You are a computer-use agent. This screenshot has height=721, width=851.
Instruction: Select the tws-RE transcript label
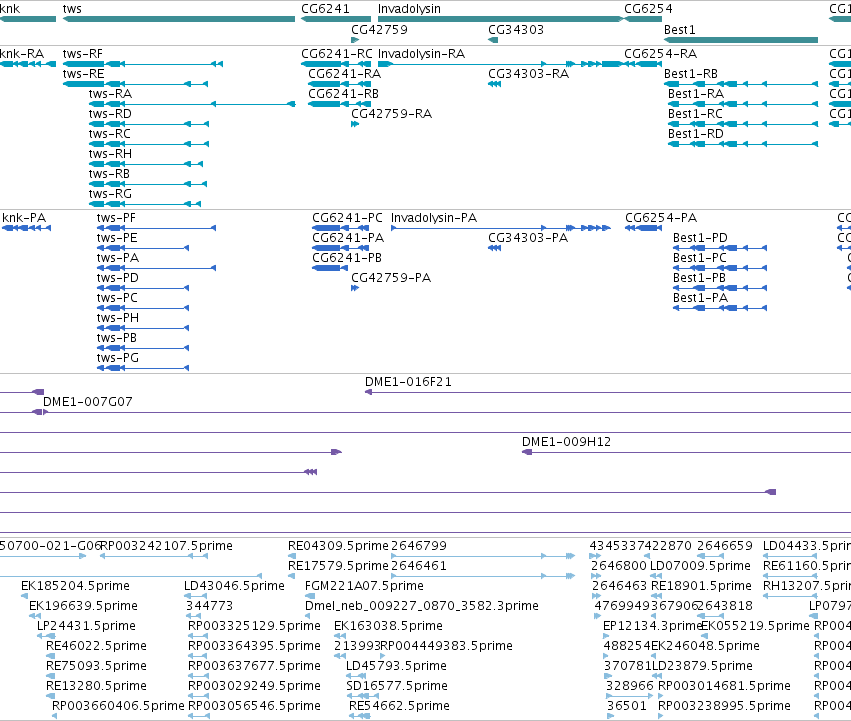[84, 73]
